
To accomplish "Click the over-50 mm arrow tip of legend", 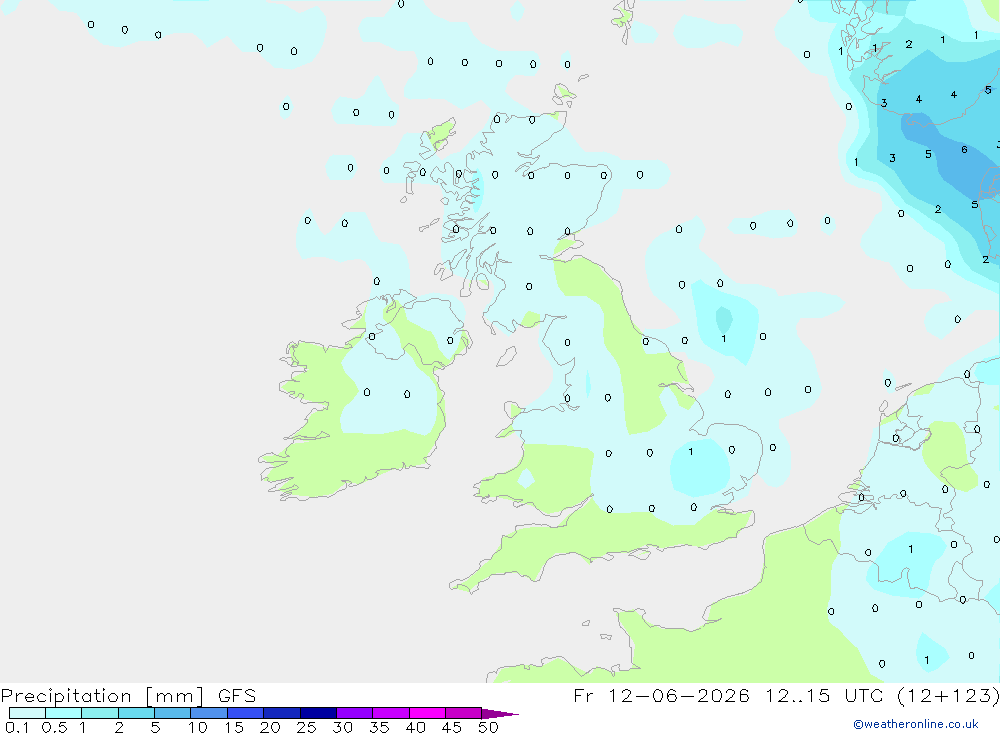I will tap(499, 713).
